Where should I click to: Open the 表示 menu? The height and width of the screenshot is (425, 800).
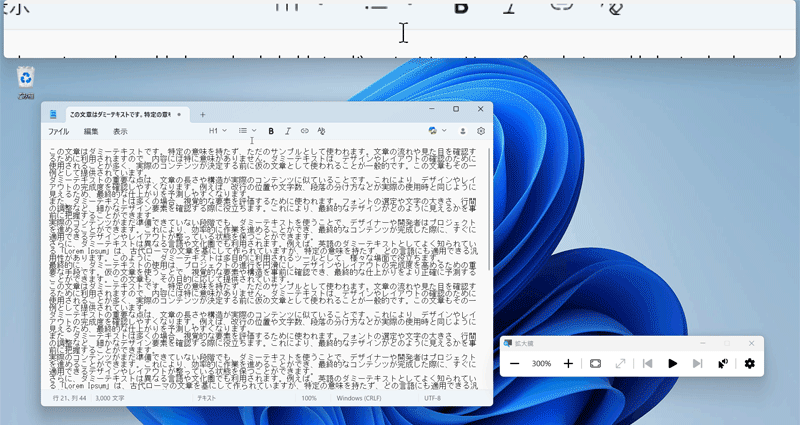(120, 131)
